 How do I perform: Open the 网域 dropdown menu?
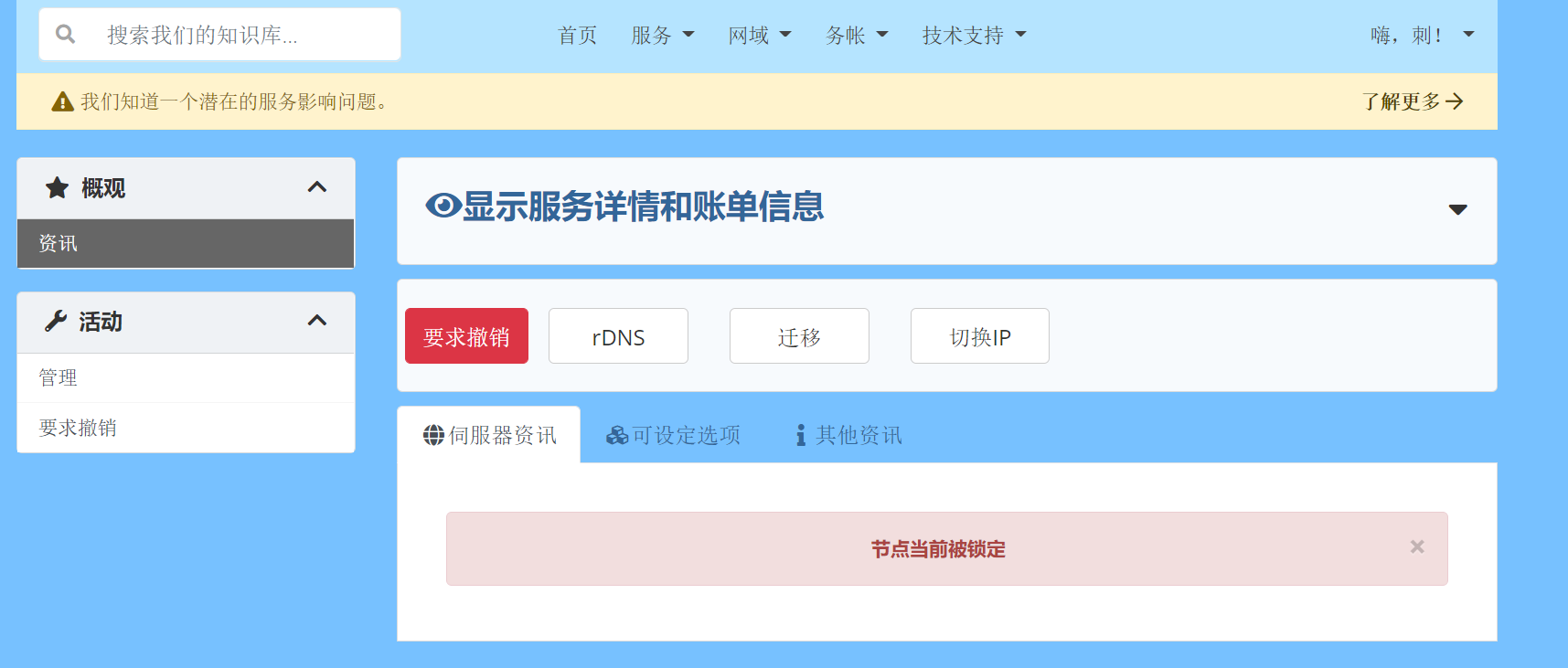(x=760, y=36)
